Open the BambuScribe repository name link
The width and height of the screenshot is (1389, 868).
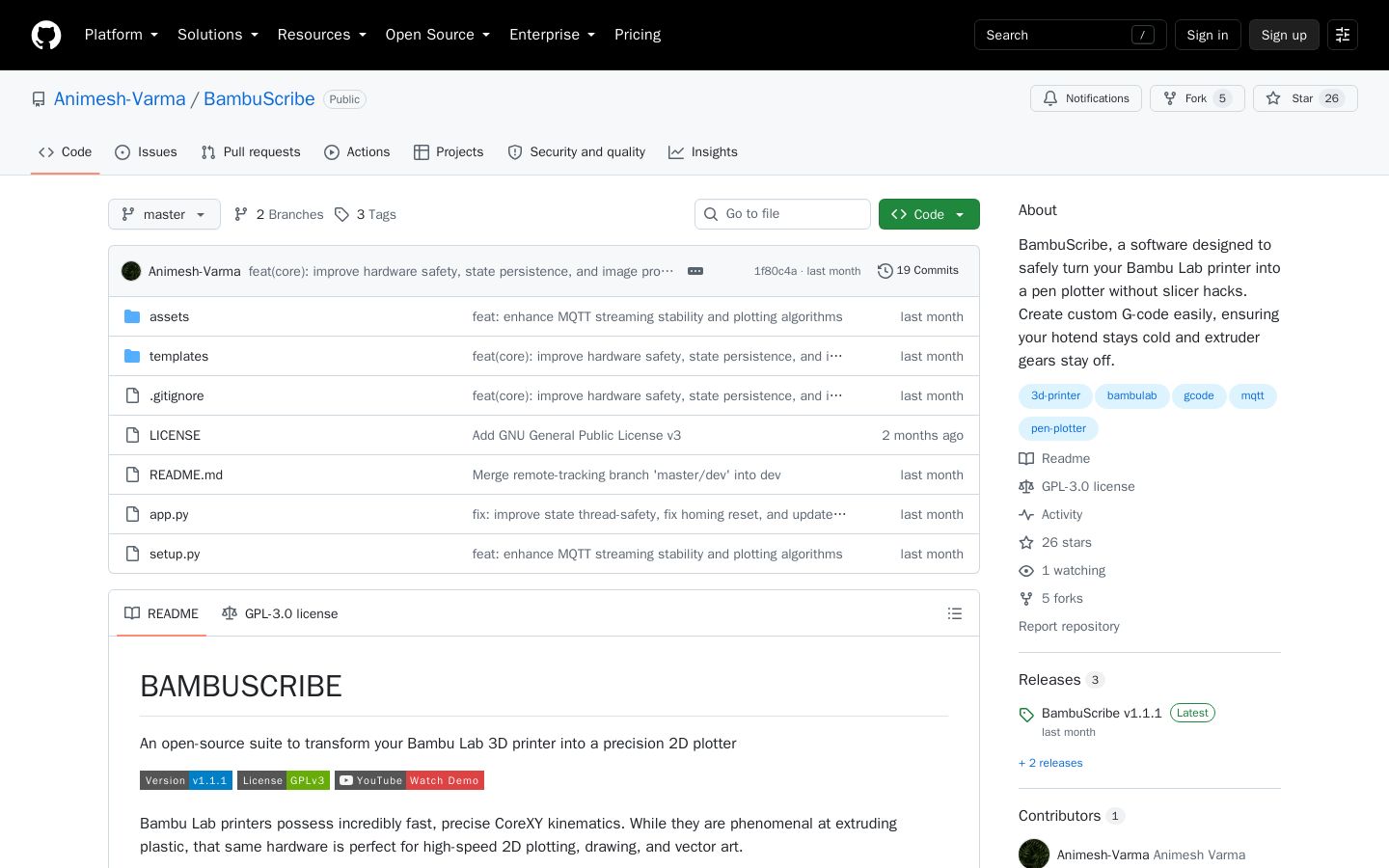(x=259, y=99)
